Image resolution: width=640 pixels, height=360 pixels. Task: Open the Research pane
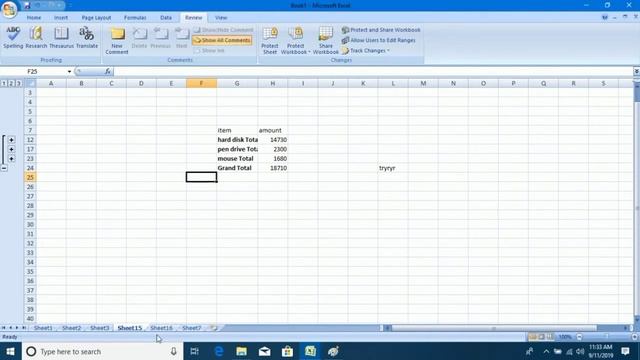[36, 38]
